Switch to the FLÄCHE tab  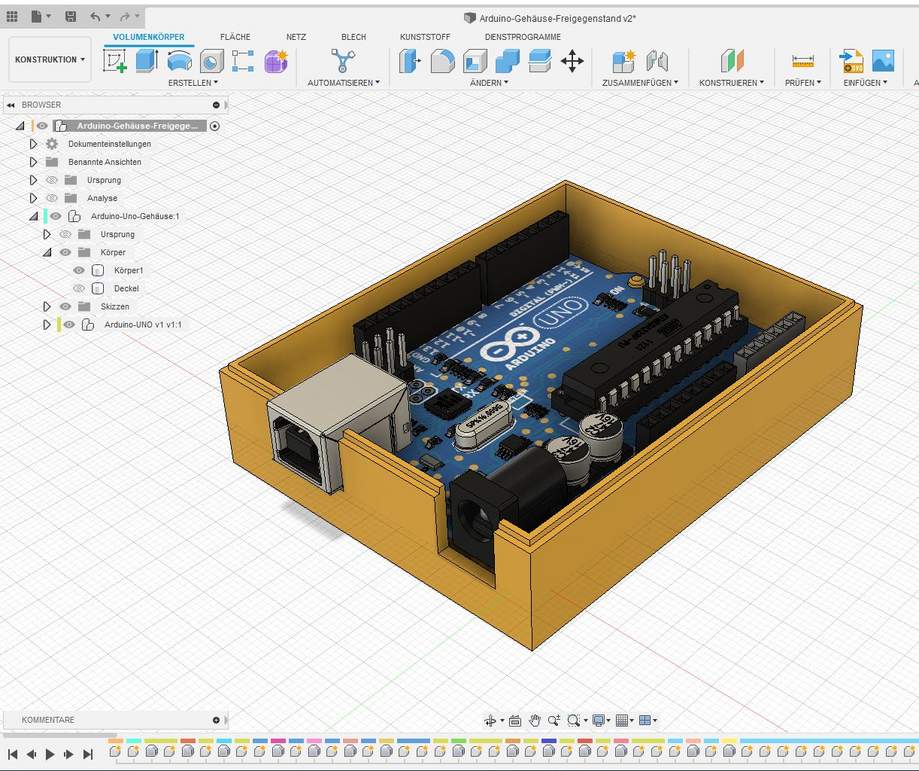pos(236,36)
